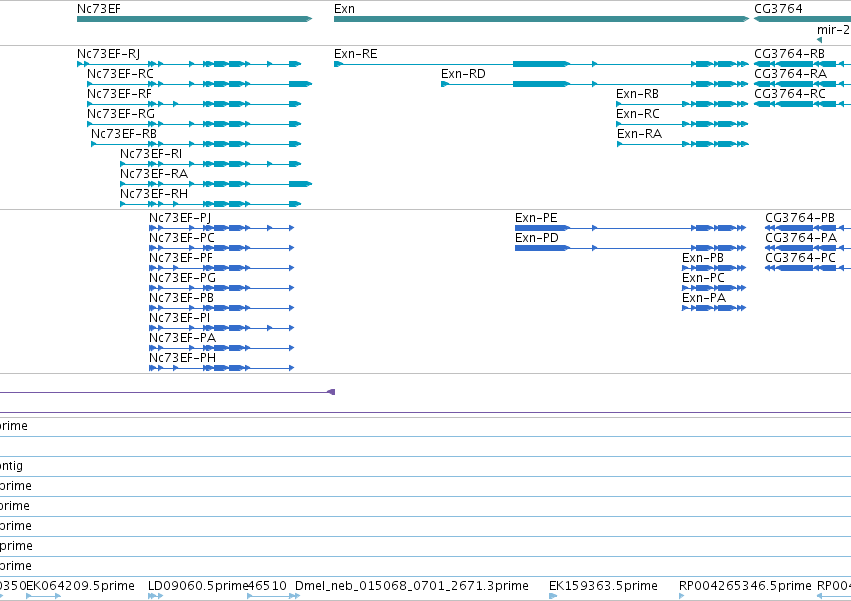This screenshot has width=851, height=601.
Task: Click the large exon of Exn-RE
Action: pyautogui.click(x=541, y=64)
